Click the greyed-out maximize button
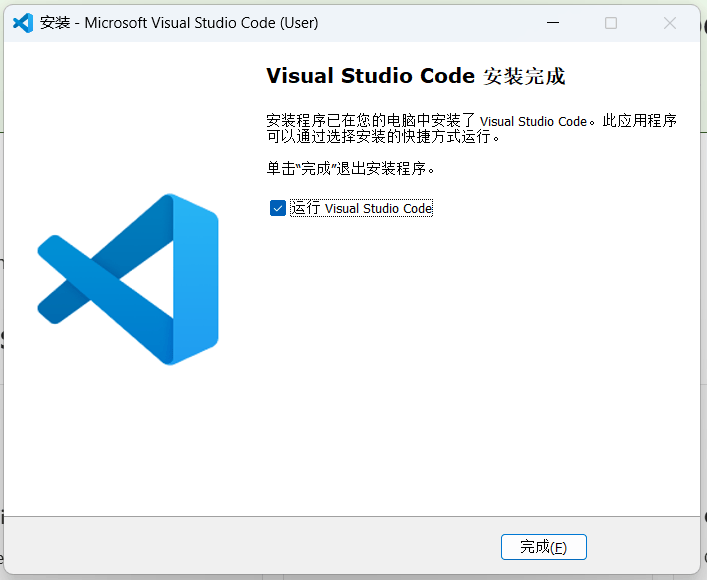The width and height of the screenshot is (707, 580). coord(611,22)
